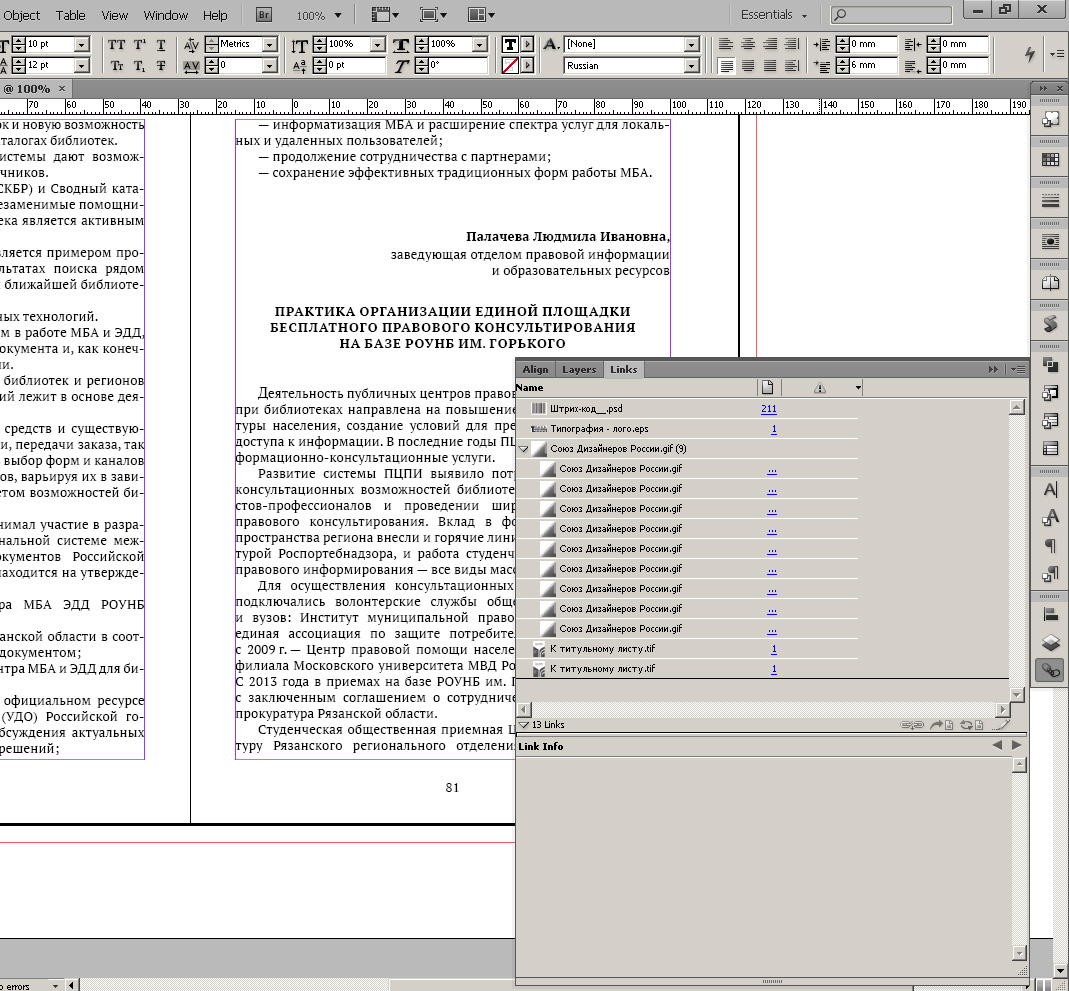Click text fill color swatch
The height and width of the screenshot is (991, 1069).
509,44
